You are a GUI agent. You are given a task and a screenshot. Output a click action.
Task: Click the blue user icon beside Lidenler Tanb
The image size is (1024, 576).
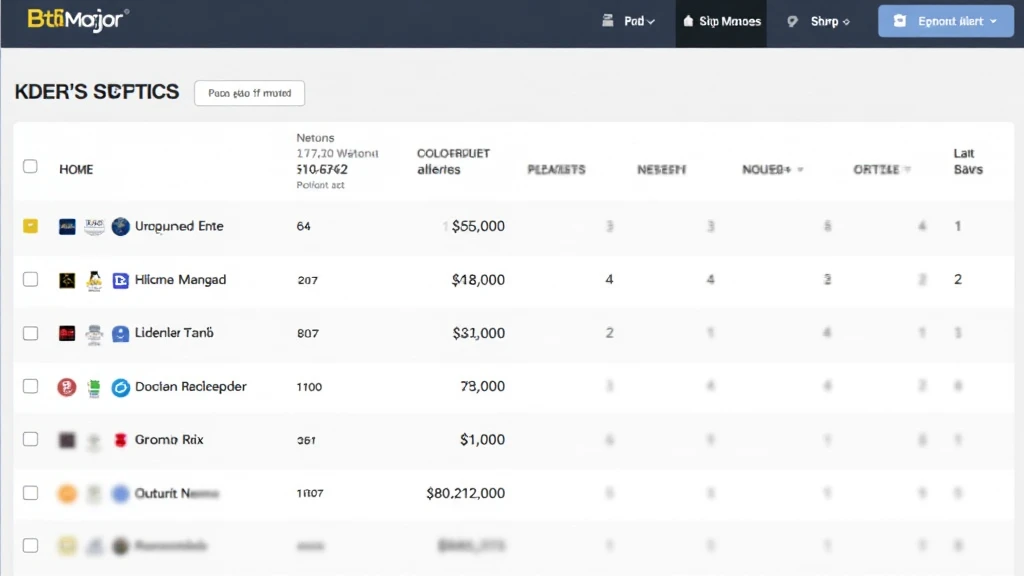point(121,334)
